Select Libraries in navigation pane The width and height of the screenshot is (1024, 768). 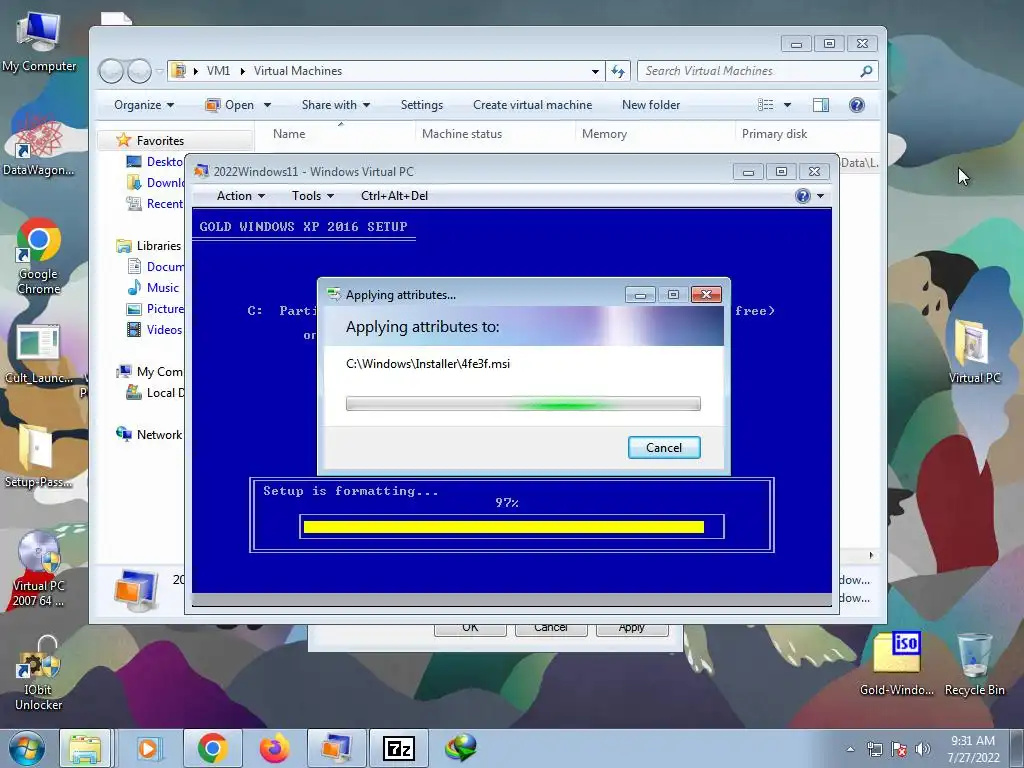(x=159, y=246)
